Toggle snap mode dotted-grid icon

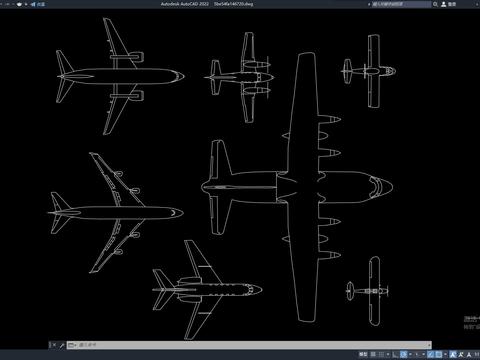pyautogui.click(x=381, y=354)
